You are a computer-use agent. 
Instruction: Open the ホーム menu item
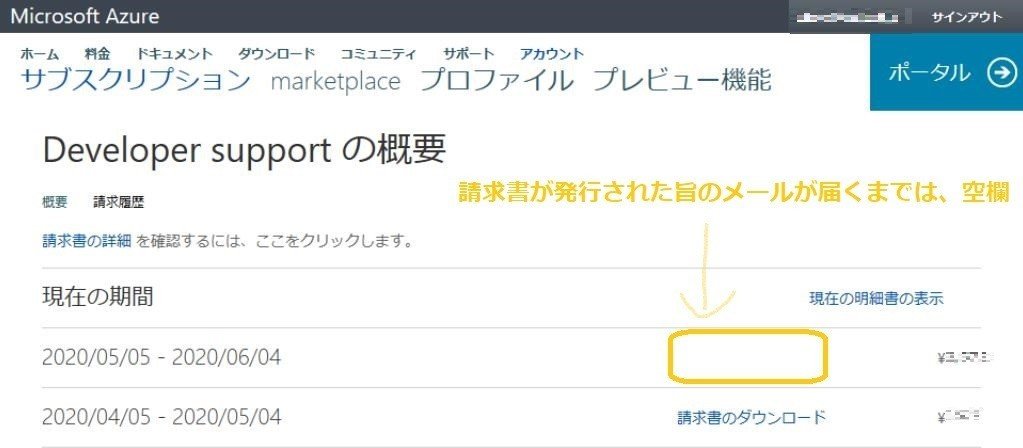point(39,54)
